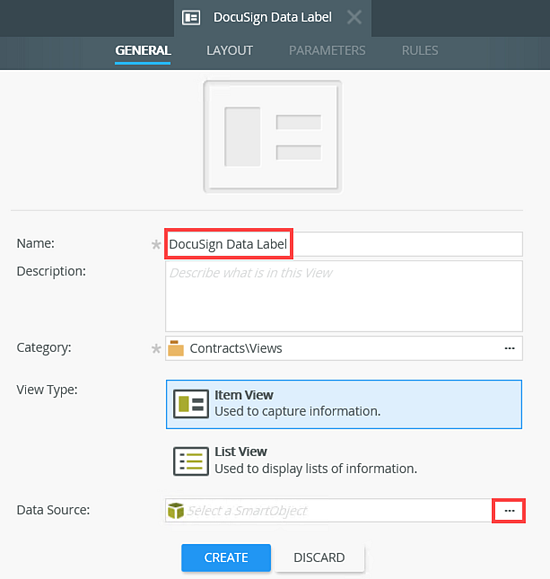Click the view icon in DocuSign Data Label tab

[x=191, y=17]
